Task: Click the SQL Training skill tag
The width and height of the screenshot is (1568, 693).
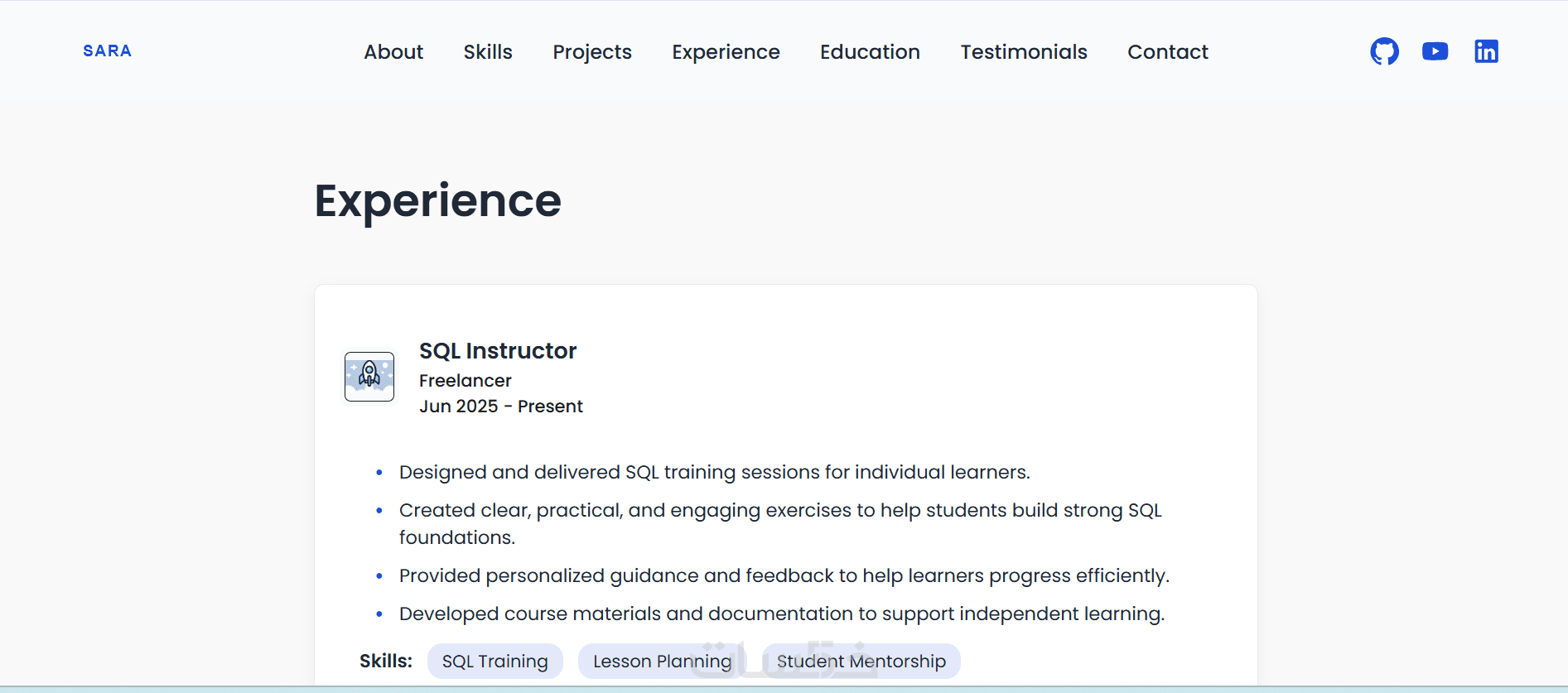Action: coord(495,661)
